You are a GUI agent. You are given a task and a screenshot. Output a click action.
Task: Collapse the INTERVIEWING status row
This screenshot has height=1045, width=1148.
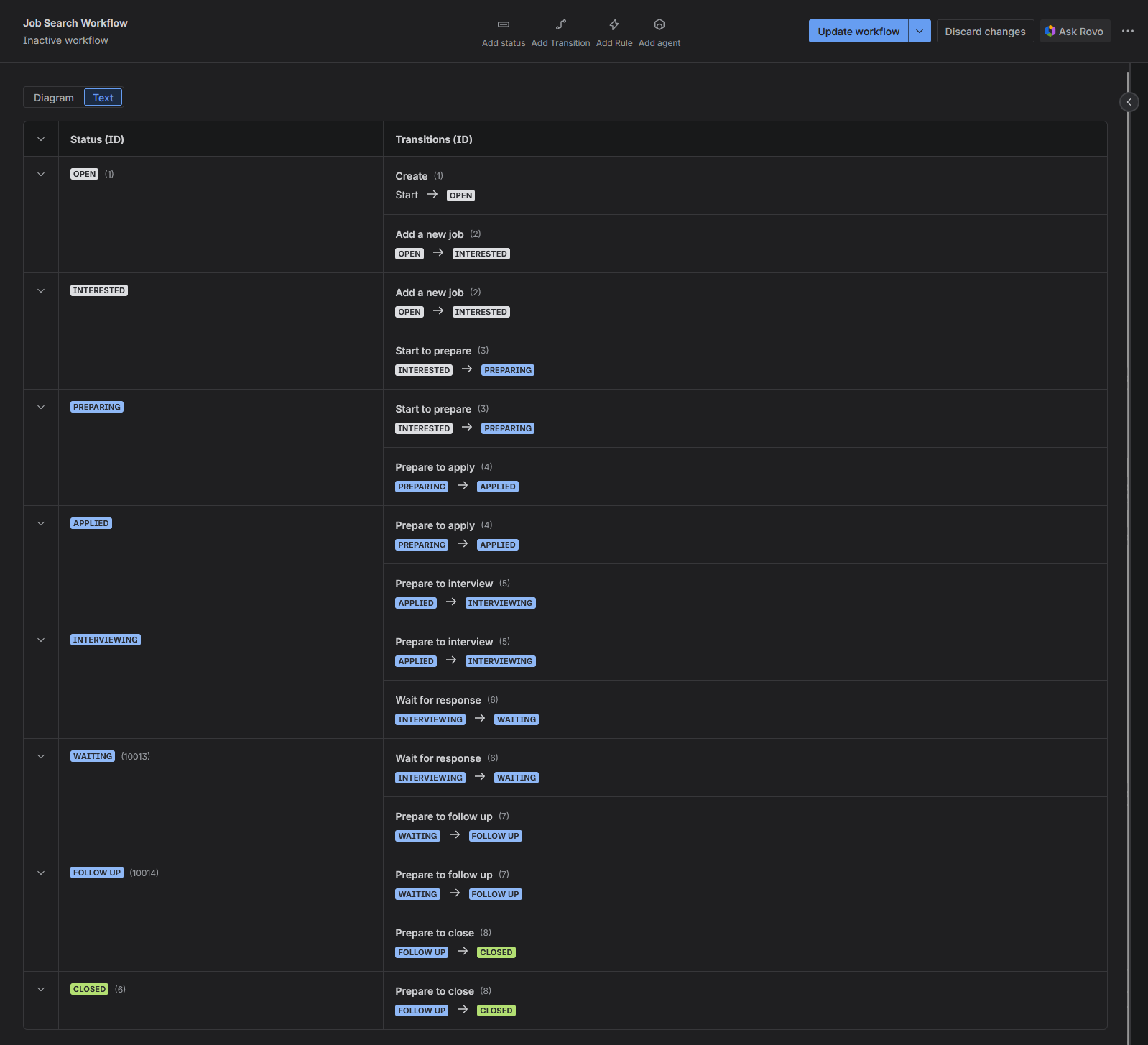tap(41, 640)
